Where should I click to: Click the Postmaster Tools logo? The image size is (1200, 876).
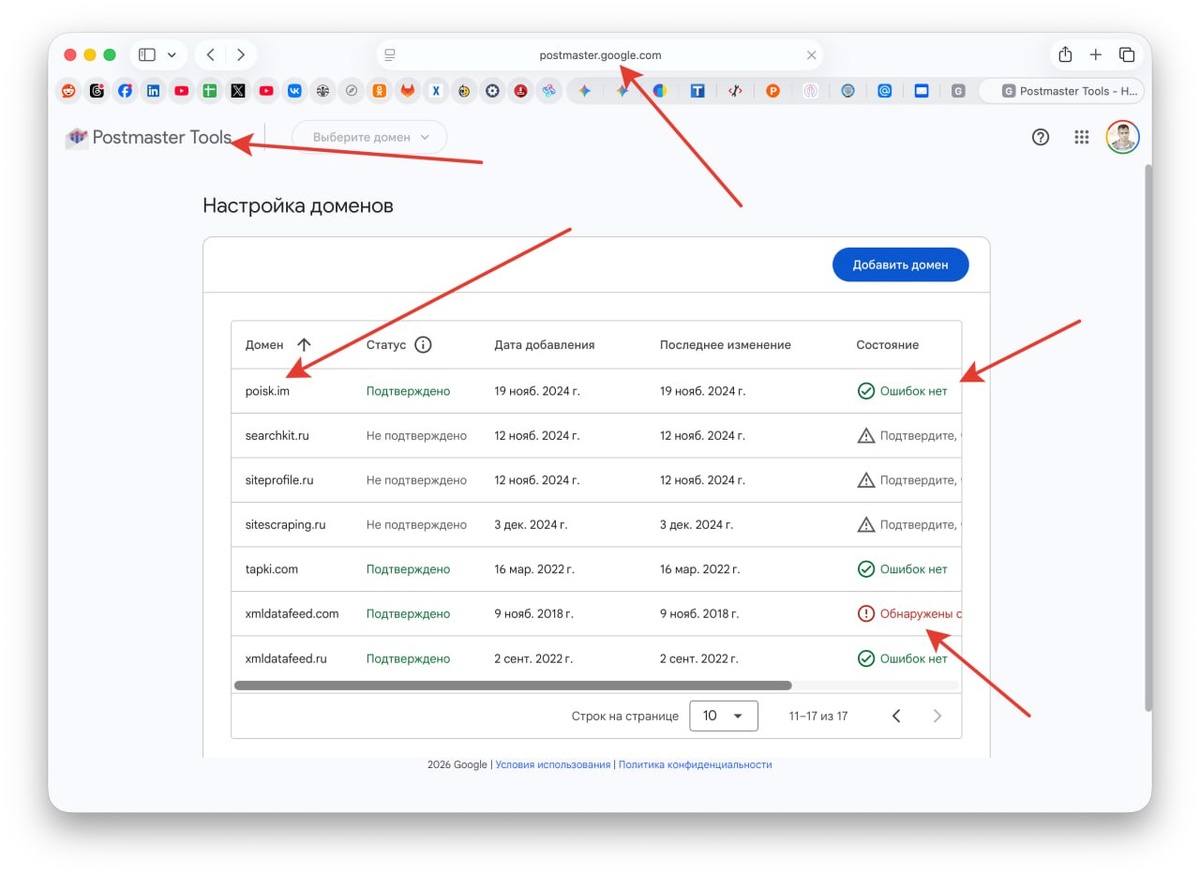click(x=148, y=138)
